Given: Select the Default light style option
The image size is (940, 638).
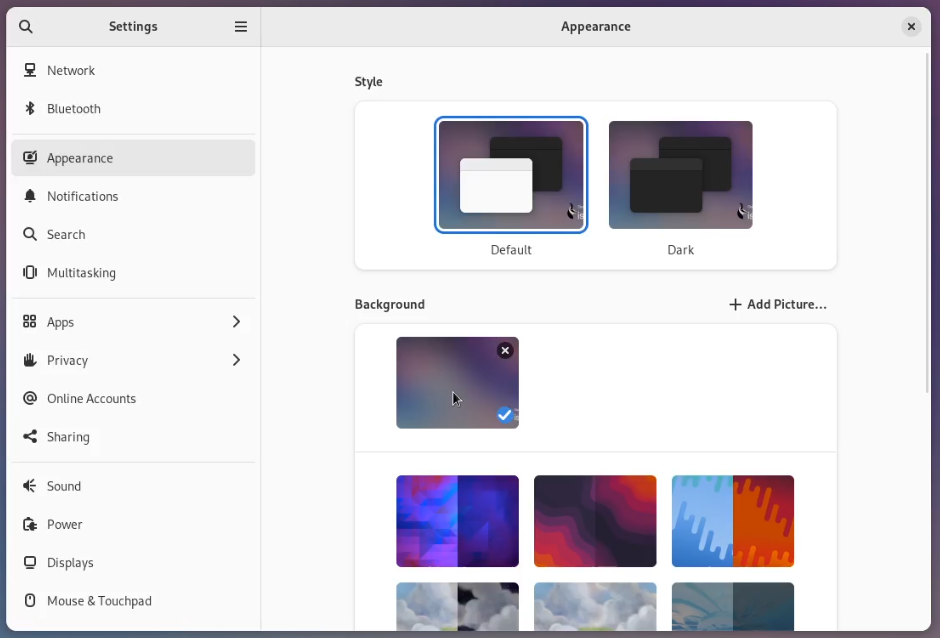Looking at the screenshot, I should click(x=511, y=176).
